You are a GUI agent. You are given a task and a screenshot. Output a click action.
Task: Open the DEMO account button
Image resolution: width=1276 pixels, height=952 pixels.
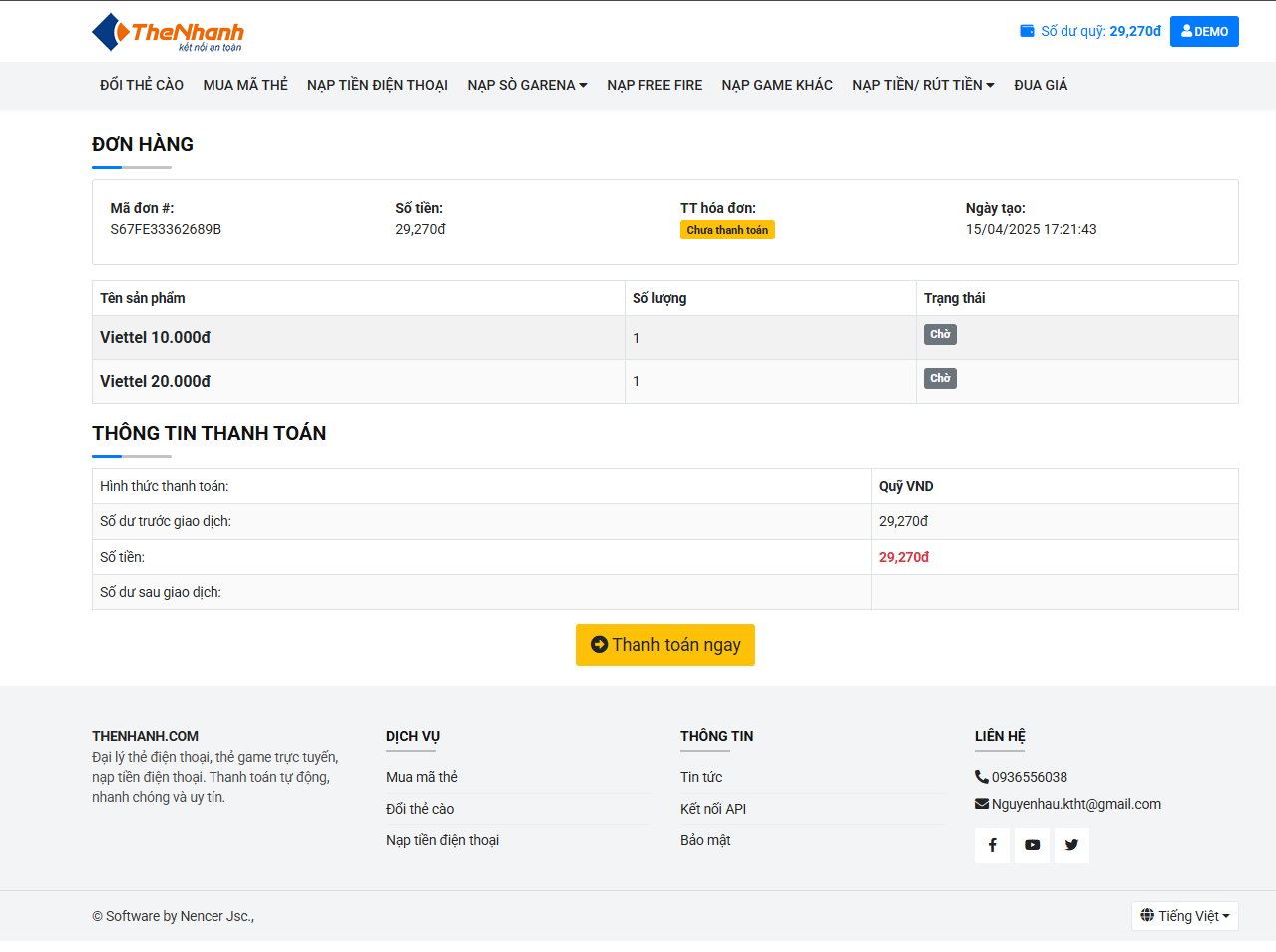click(1204, 31)
